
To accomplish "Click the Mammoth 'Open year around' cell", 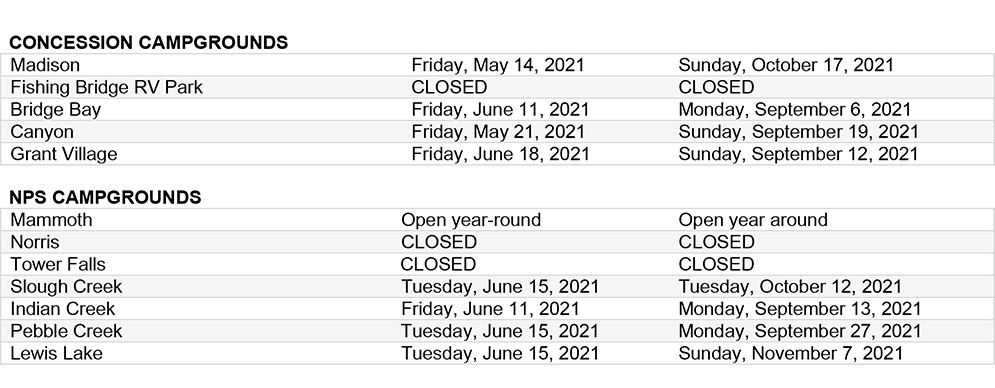I will click(753, 220).
